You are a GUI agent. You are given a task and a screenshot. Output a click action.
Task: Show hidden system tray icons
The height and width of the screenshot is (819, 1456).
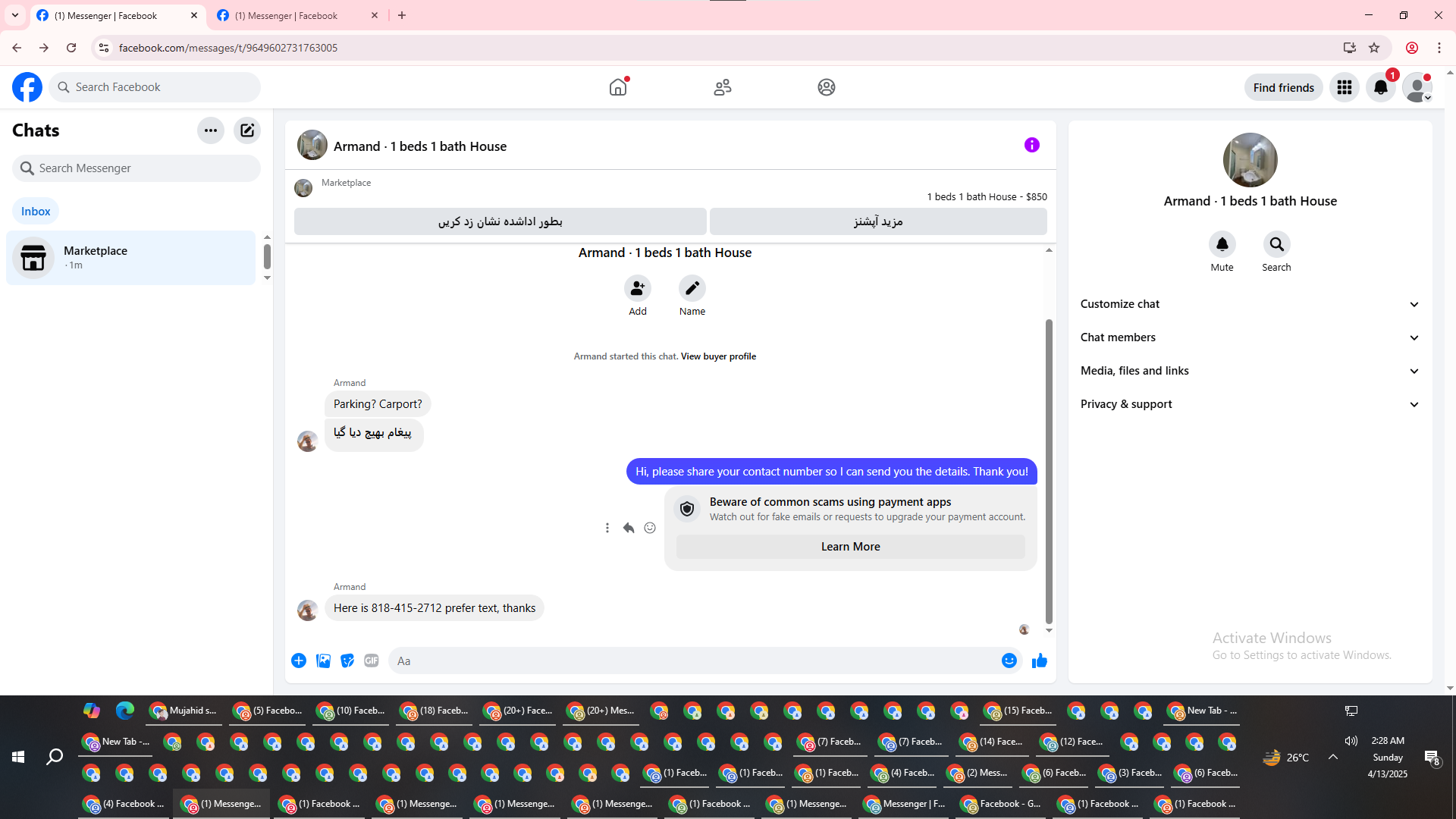1333,757
